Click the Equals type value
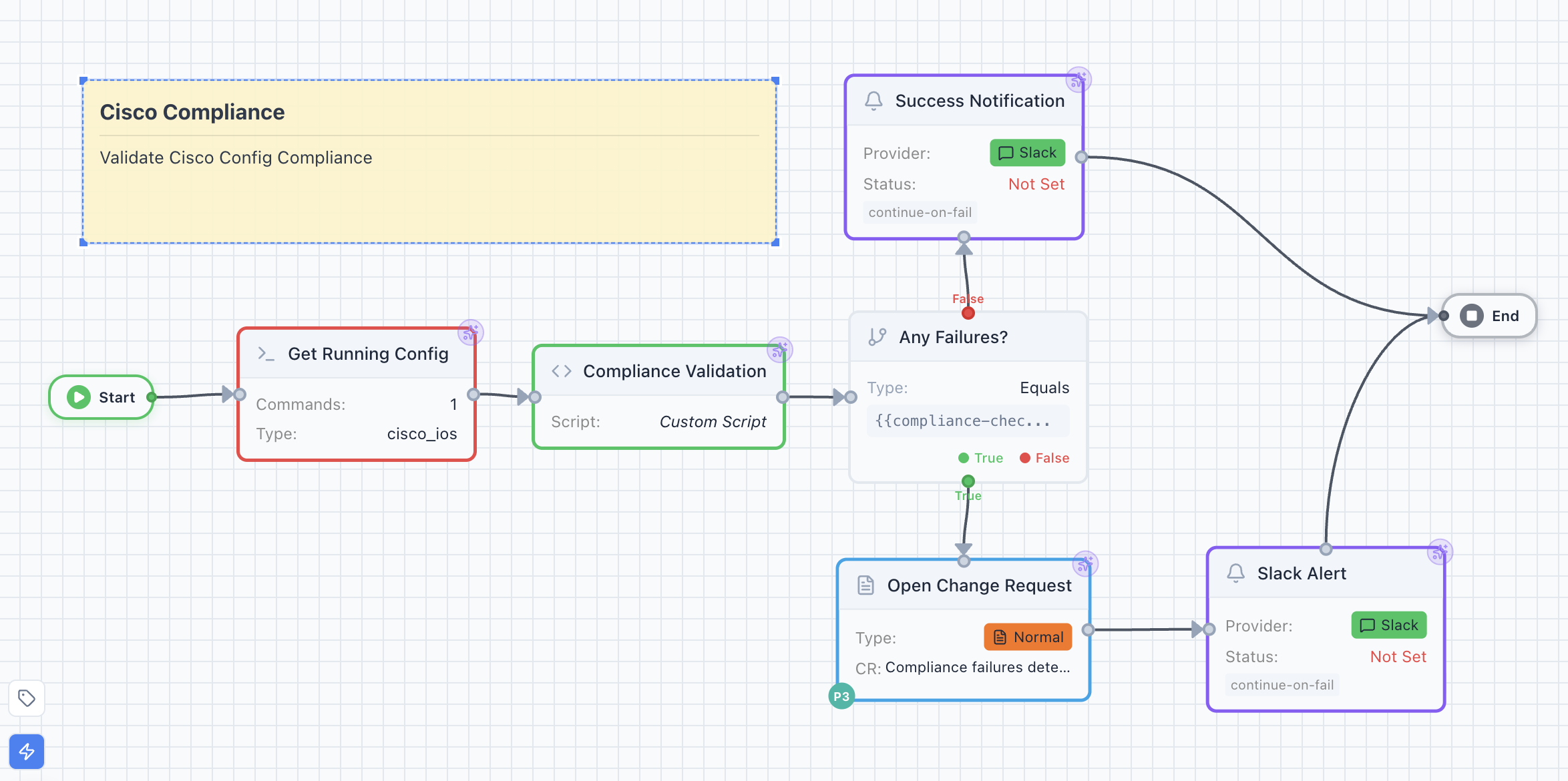1568x781 pixels. [1044, 388]
